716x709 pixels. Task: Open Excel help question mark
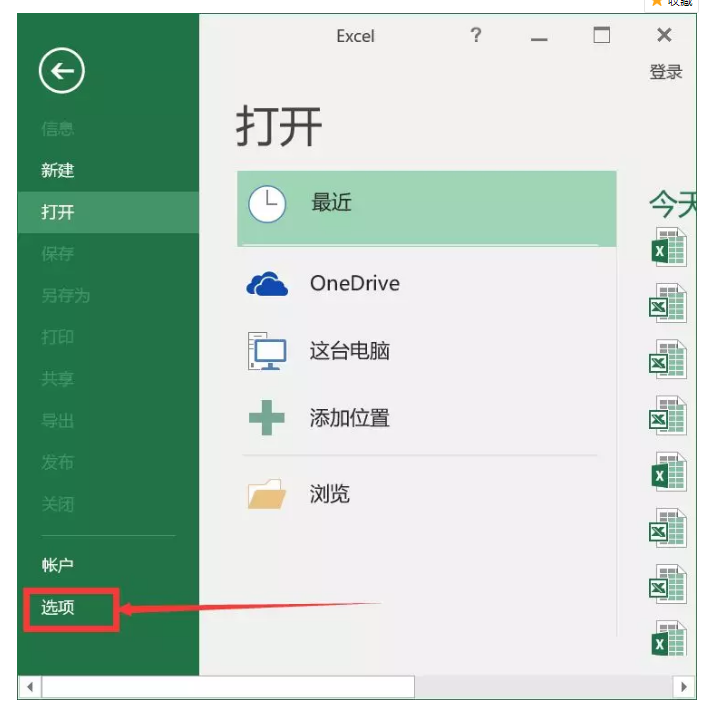476,35
